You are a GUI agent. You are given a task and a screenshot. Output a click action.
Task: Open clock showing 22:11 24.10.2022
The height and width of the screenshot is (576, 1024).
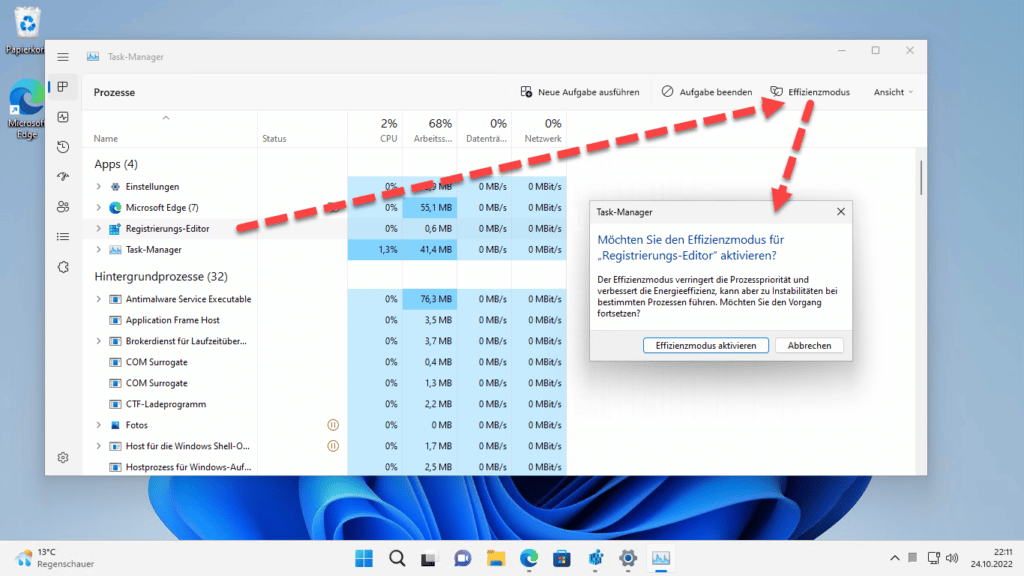(991, 558)
